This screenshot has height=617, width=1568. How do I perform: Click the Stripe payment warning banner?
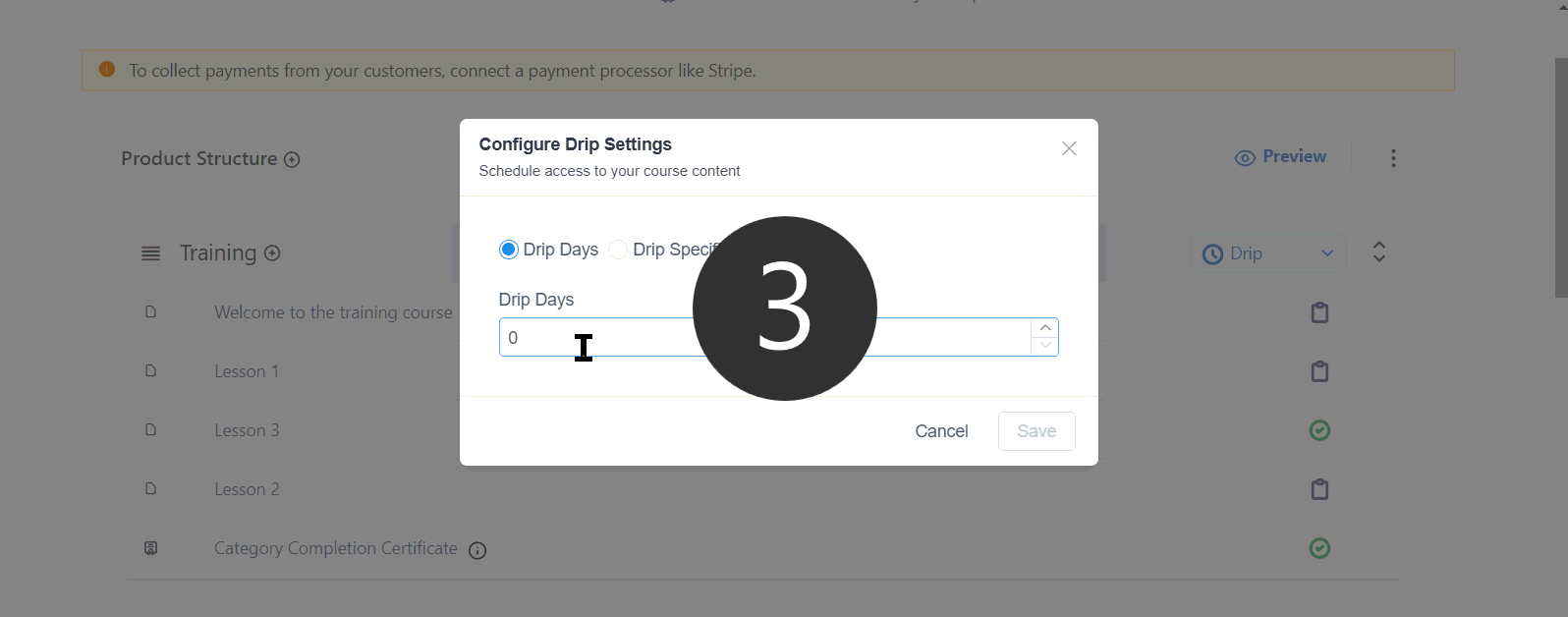pyautogui.click(x=768, y=71)
